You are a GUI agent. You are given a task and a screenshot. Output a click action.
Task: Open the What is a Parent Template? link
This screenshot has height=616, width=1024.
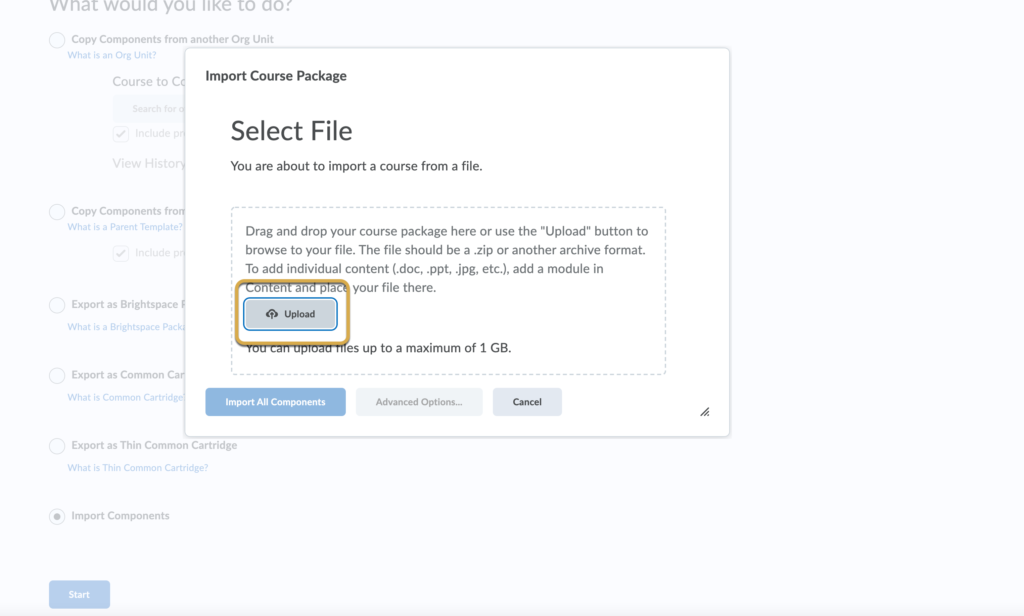coord(125,227)
